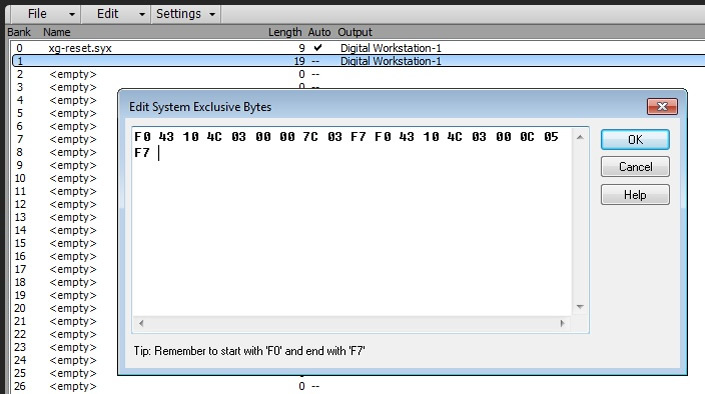The width and height of the screenshot is (705, 394).
Task: Click the first F0 byte in editor
Action: click(143, 137)
